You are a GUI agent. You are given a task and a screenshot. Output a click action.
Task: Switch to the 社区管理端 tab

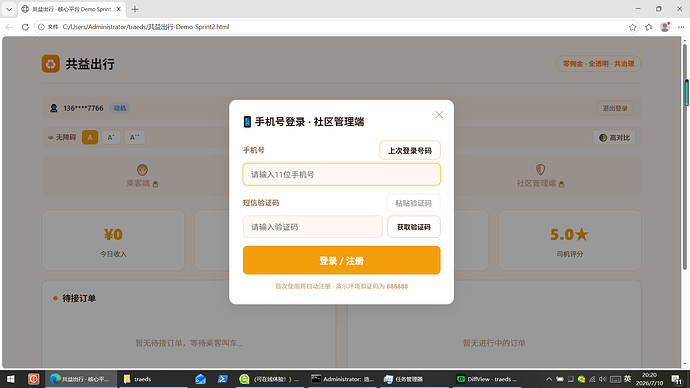click(540, 176)
